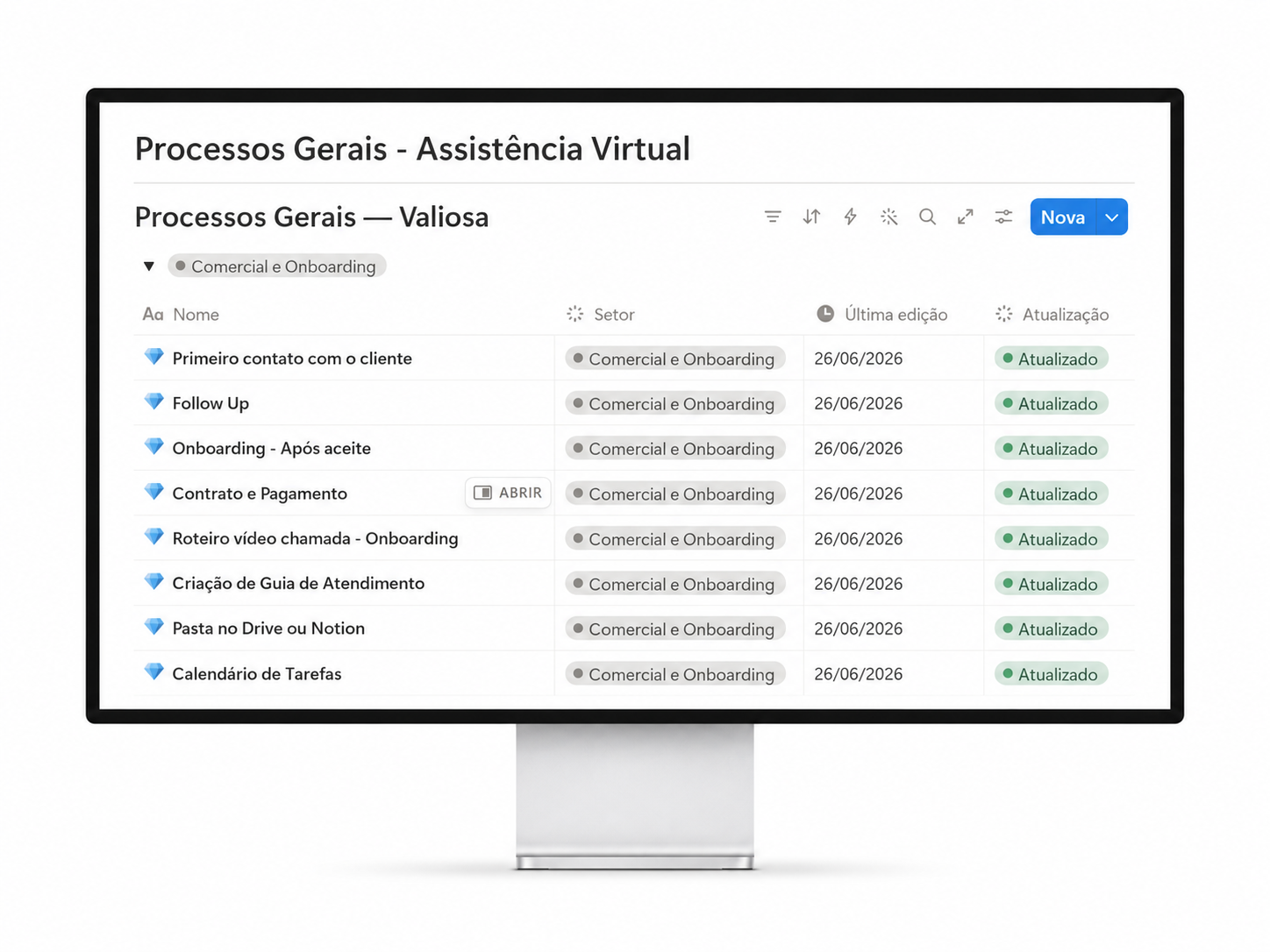Click diamond icon of Onboarding - Após aceite
The width and height of the screenshot is (1270, 952).
click(x=153, y=446)
